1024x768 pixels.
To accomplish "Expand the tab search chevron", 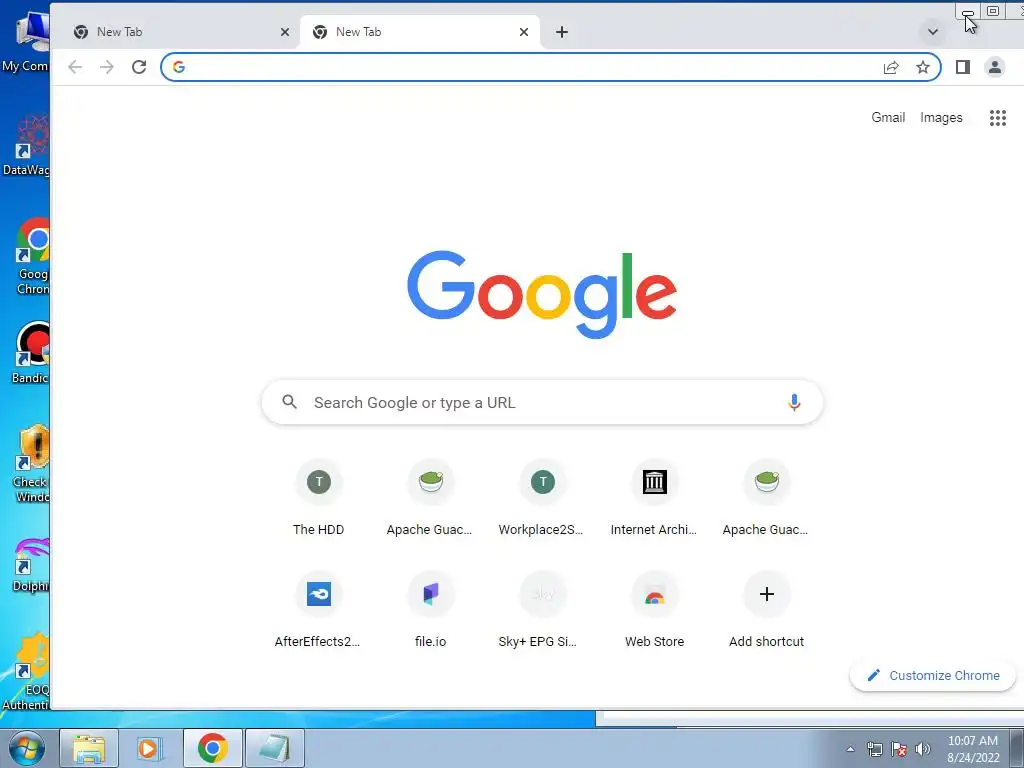I will point(933,32).
